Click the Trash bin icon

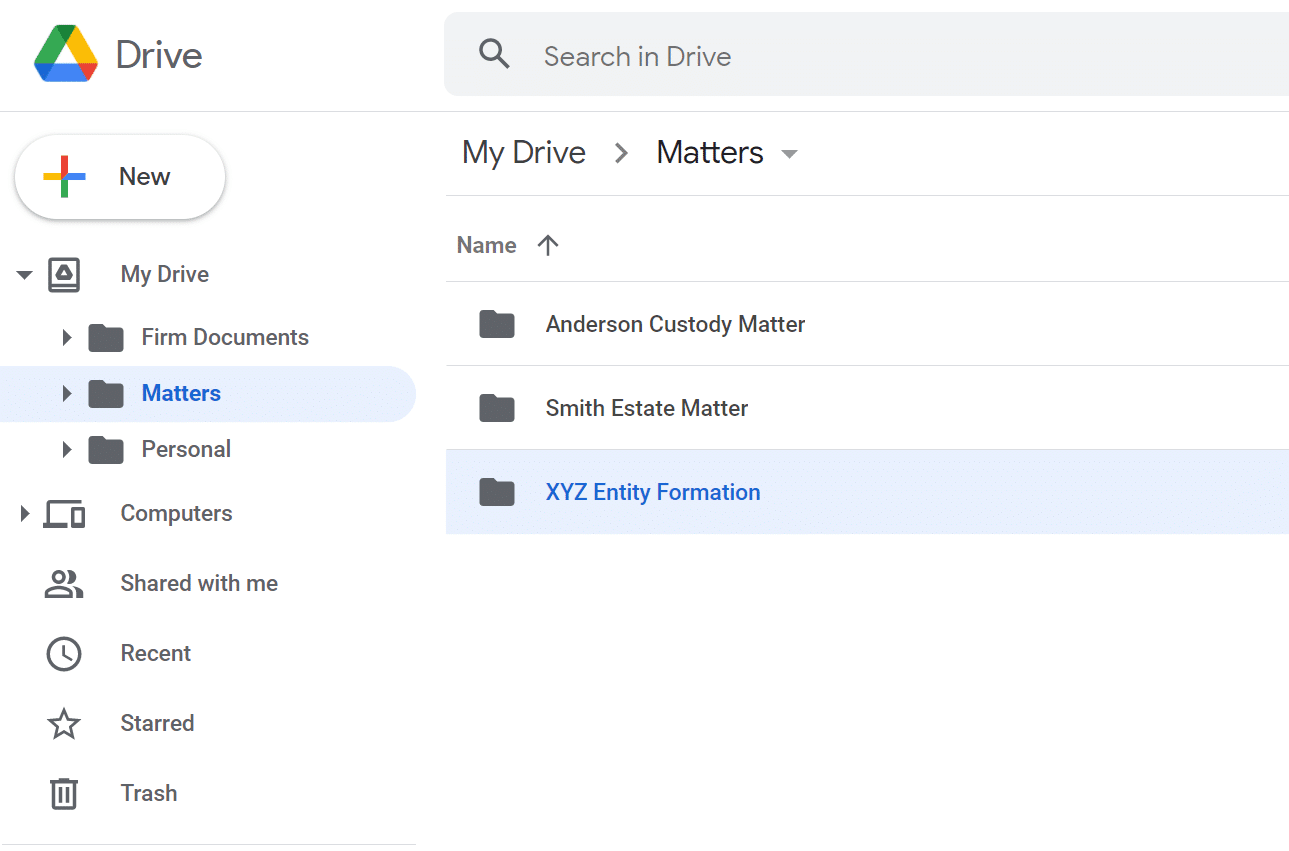pos(64,794)
